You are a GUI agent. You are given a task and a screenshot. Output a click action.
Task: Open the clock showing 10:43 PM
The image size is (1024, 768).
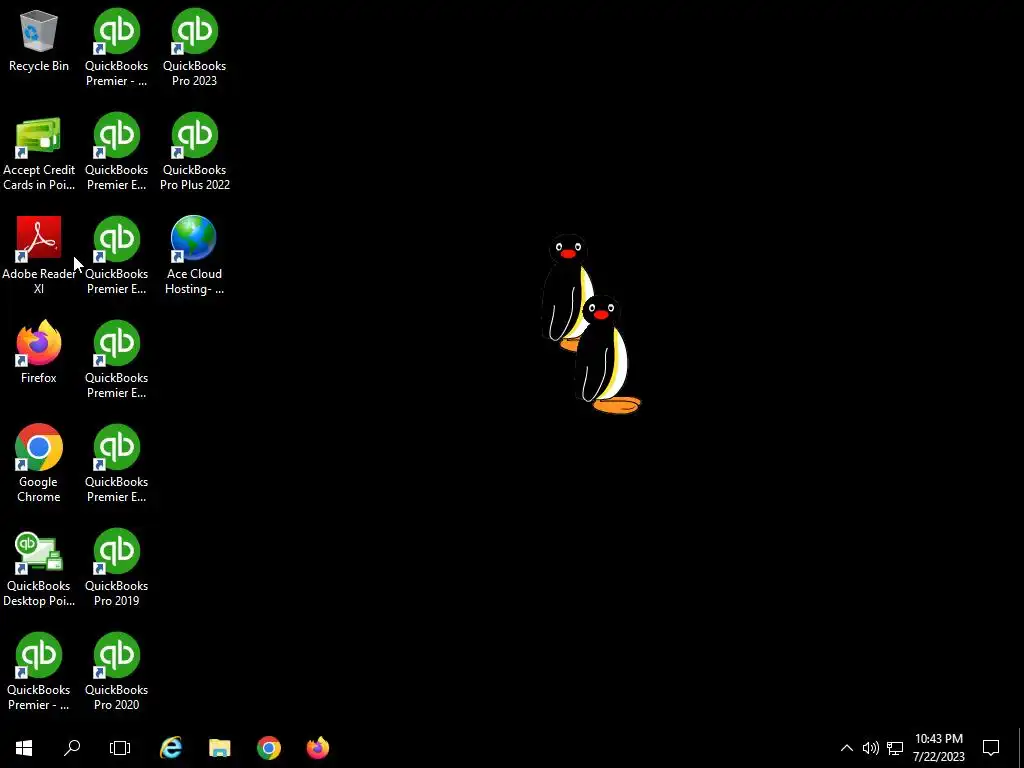pos(938,748)
